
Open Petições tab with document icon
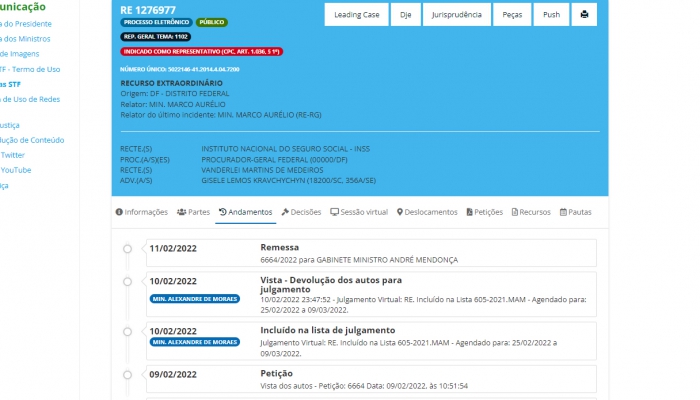[485, 212]
